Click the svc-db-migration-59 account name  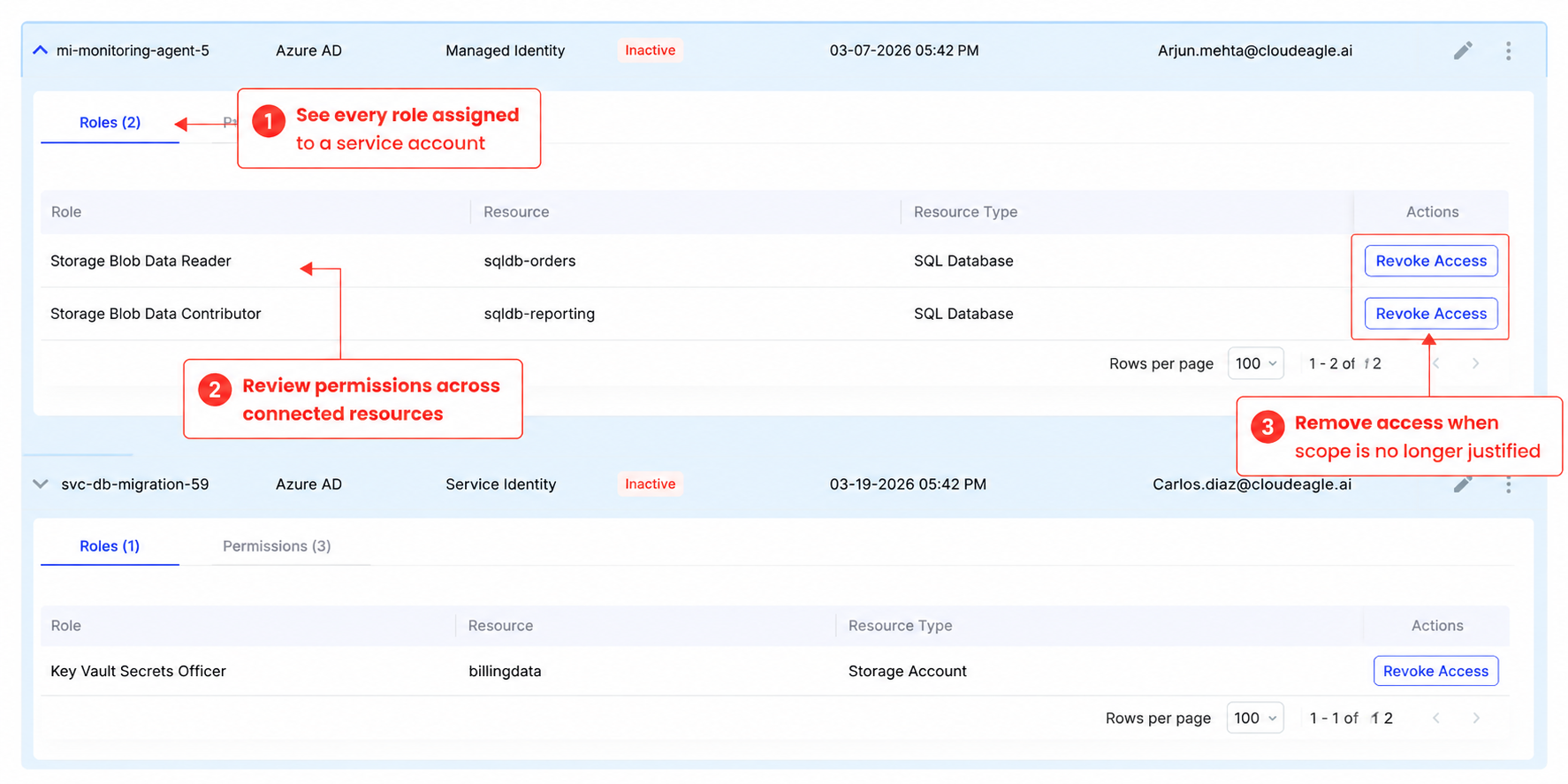point(134,484)
